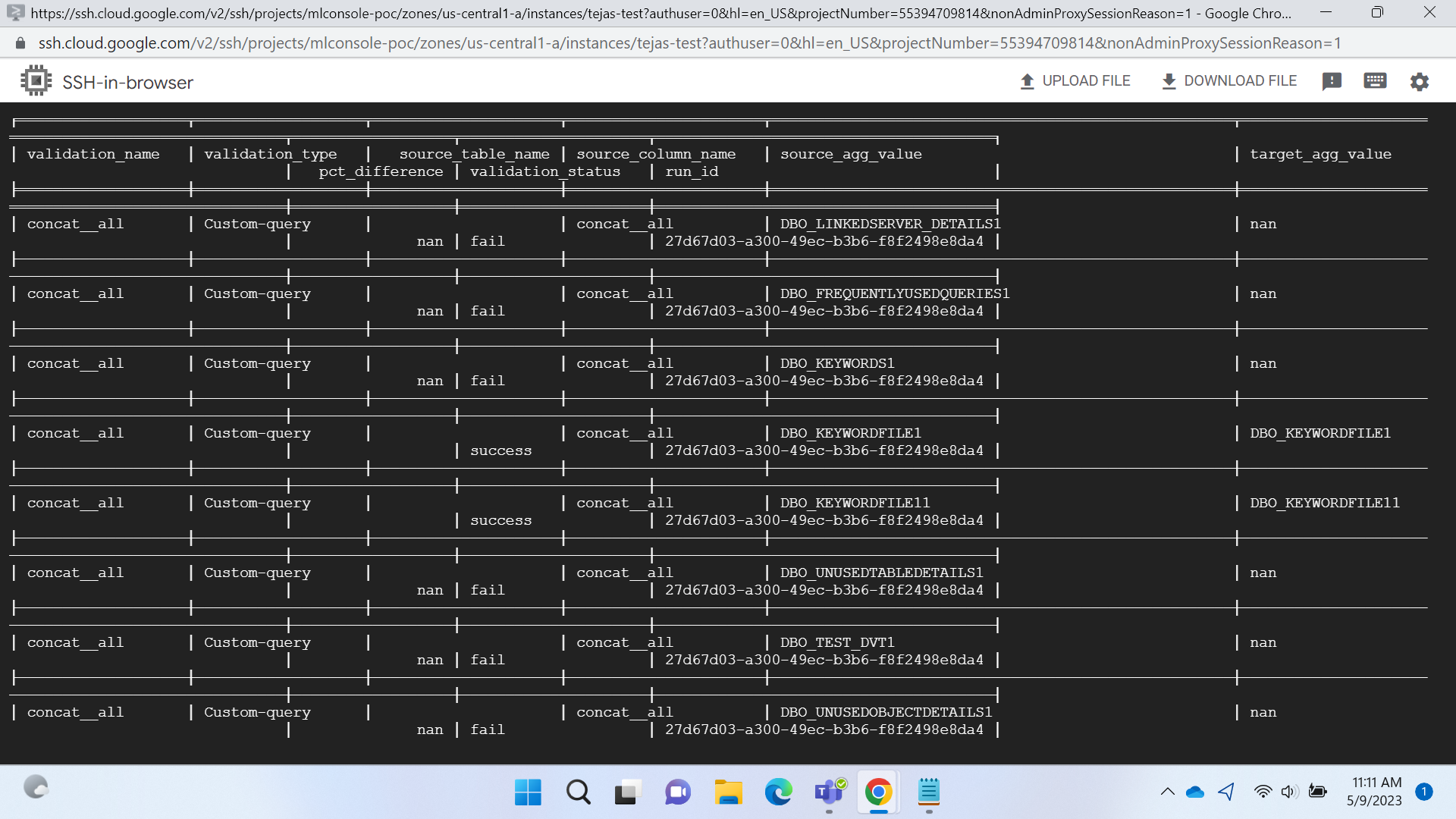
Task: Open File Explorer from taskbar
Action: pyautogui.click(x=728, y=792)
